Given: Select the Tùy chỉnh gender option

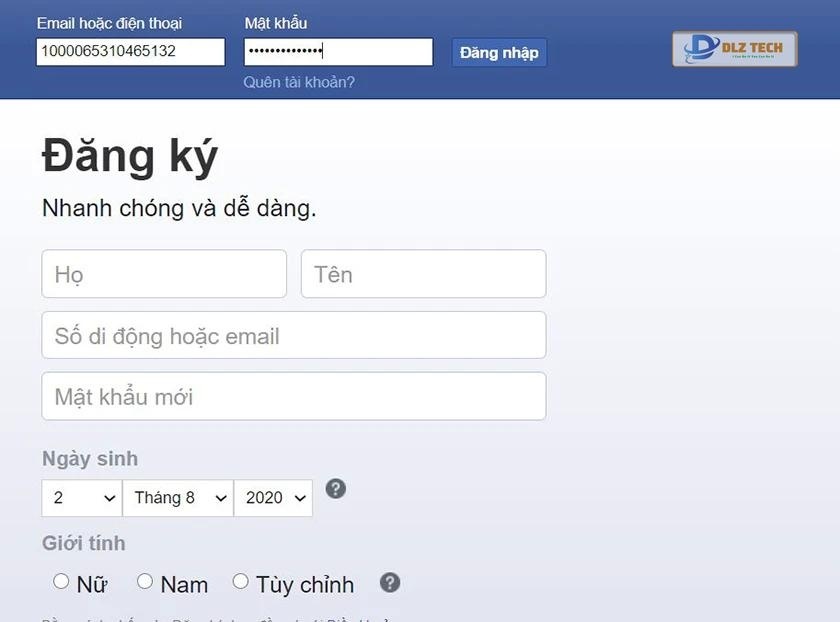Looking at the screenshot, I should (x=240, y=580).
